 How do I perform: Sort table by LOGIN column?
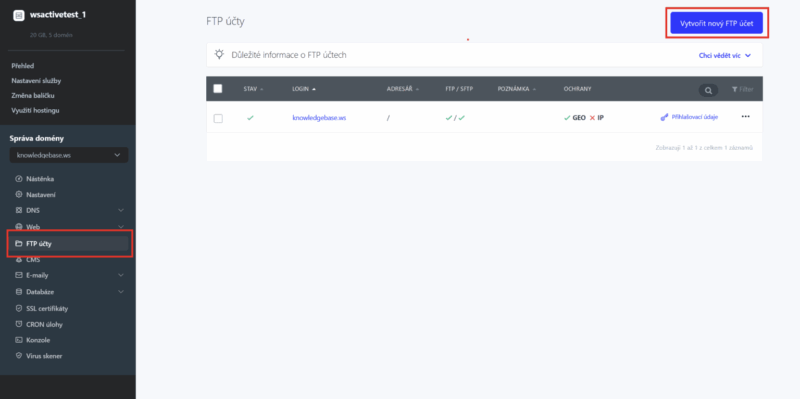coord(304,89)
